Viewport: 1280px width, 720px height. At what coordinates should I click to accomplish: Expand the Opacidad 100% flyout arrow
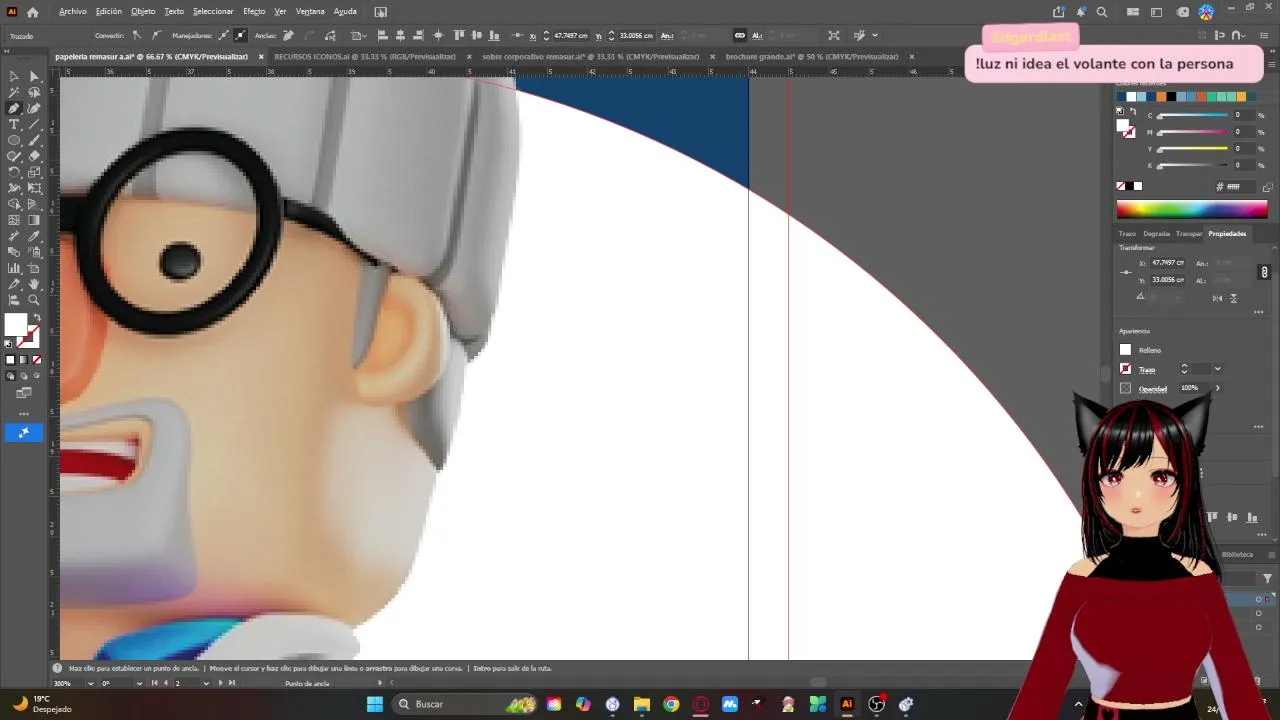coord(1217,388)
